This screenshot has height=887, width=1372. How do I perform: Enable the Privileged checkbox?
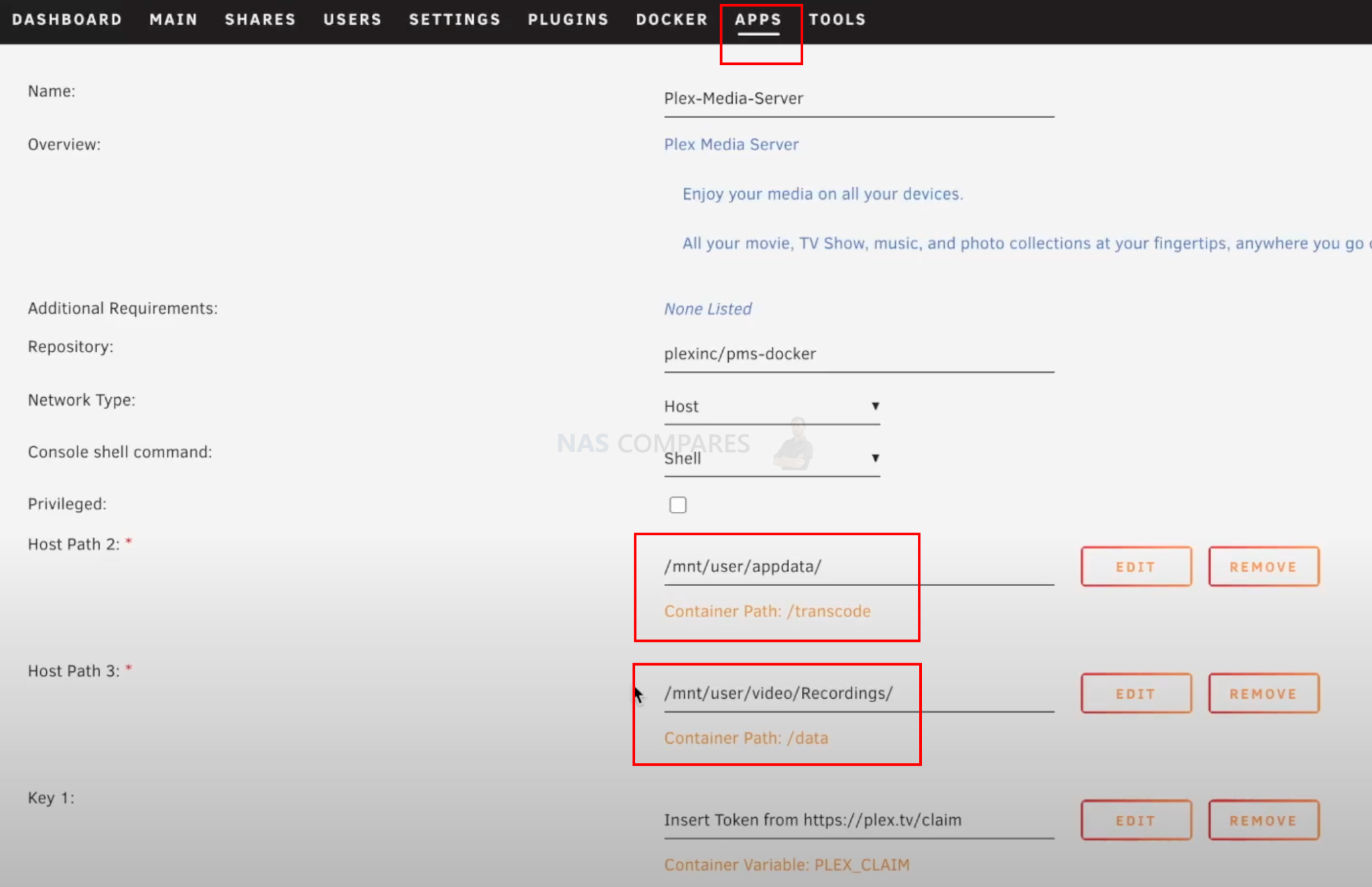[677, 504]
